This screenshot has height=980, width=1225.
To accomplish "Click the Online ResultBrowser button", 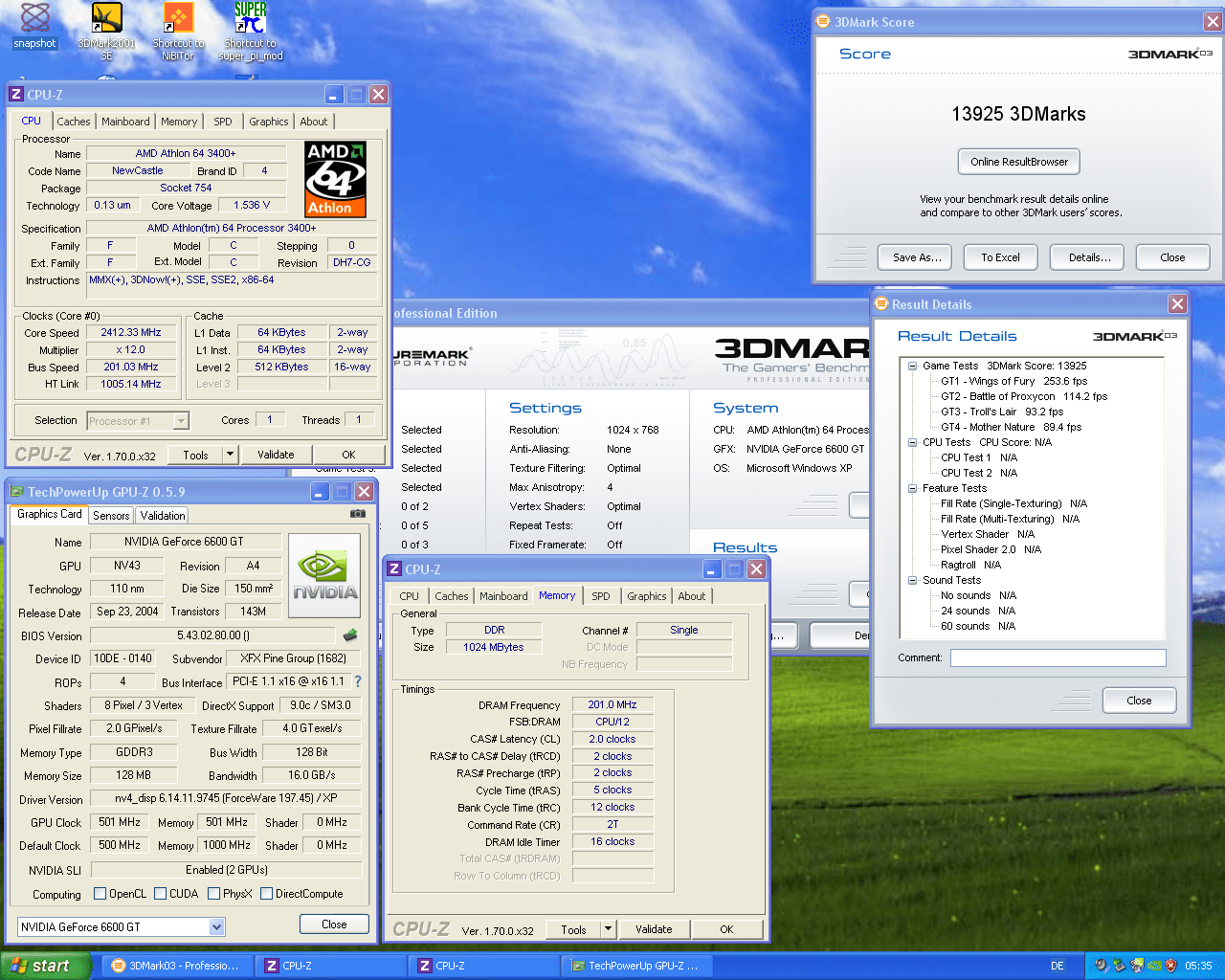I will [x=1018, y=162].
